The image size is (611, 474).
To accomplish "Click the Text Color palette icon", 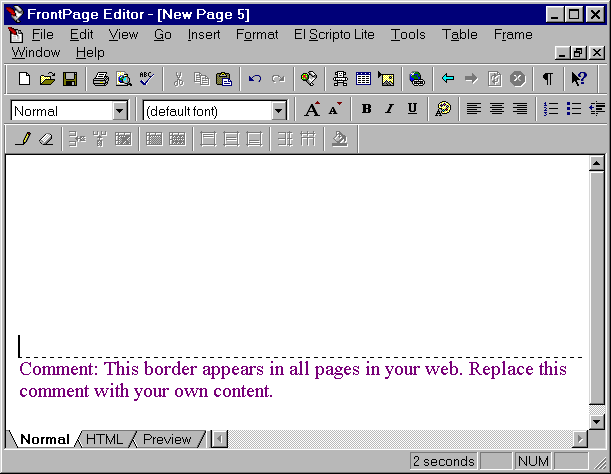I will (442, 110).
